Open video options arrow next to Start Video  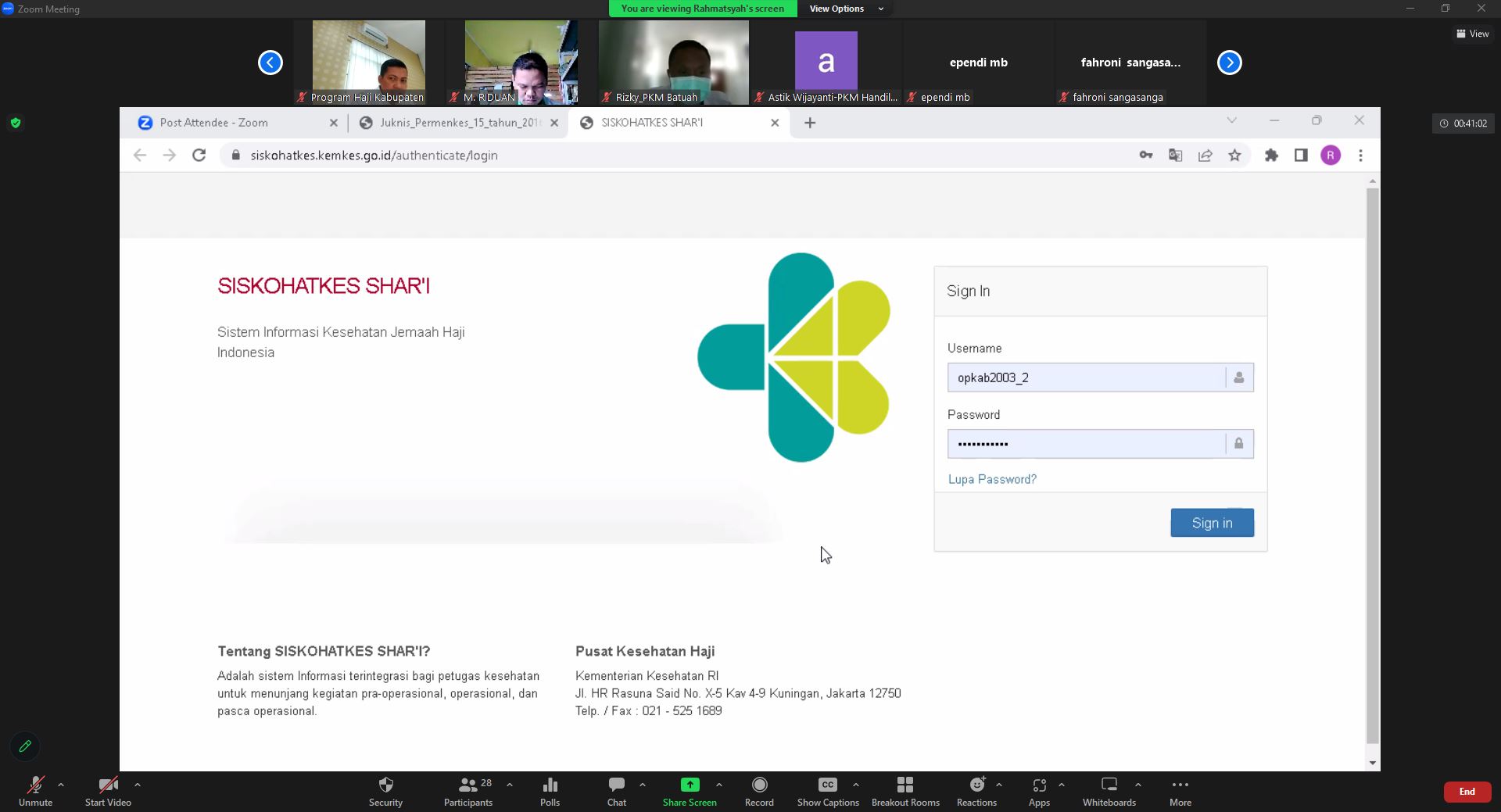[x=138, y=785]
